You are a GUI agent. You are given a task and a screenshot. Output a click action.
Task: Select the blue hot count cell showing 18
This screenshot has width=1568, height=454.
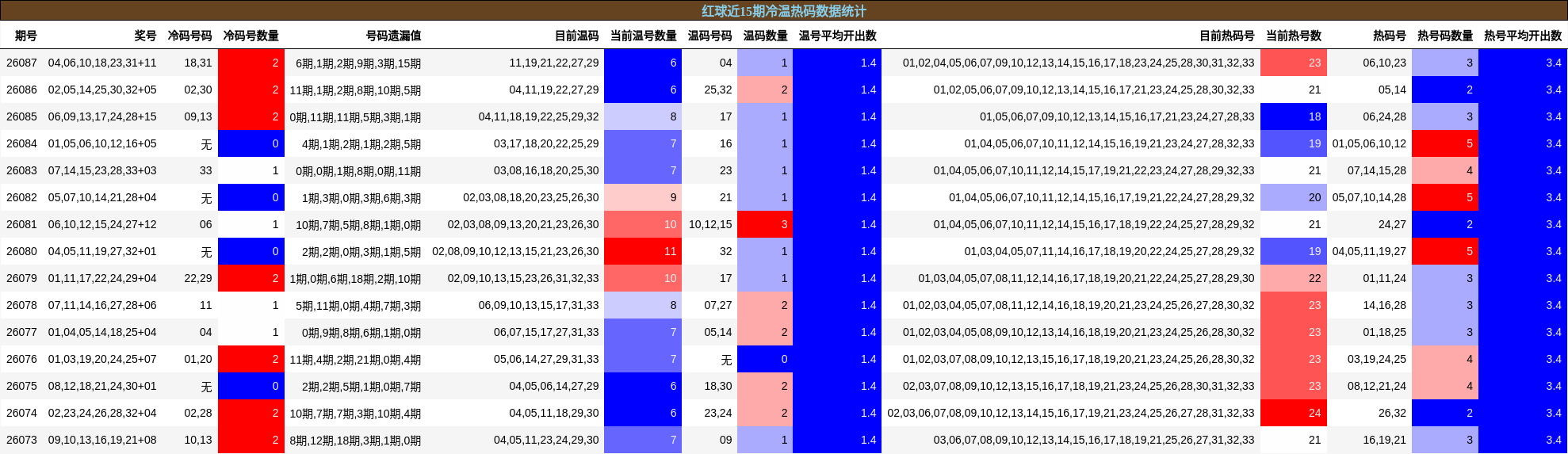[x=1293, y=116]
